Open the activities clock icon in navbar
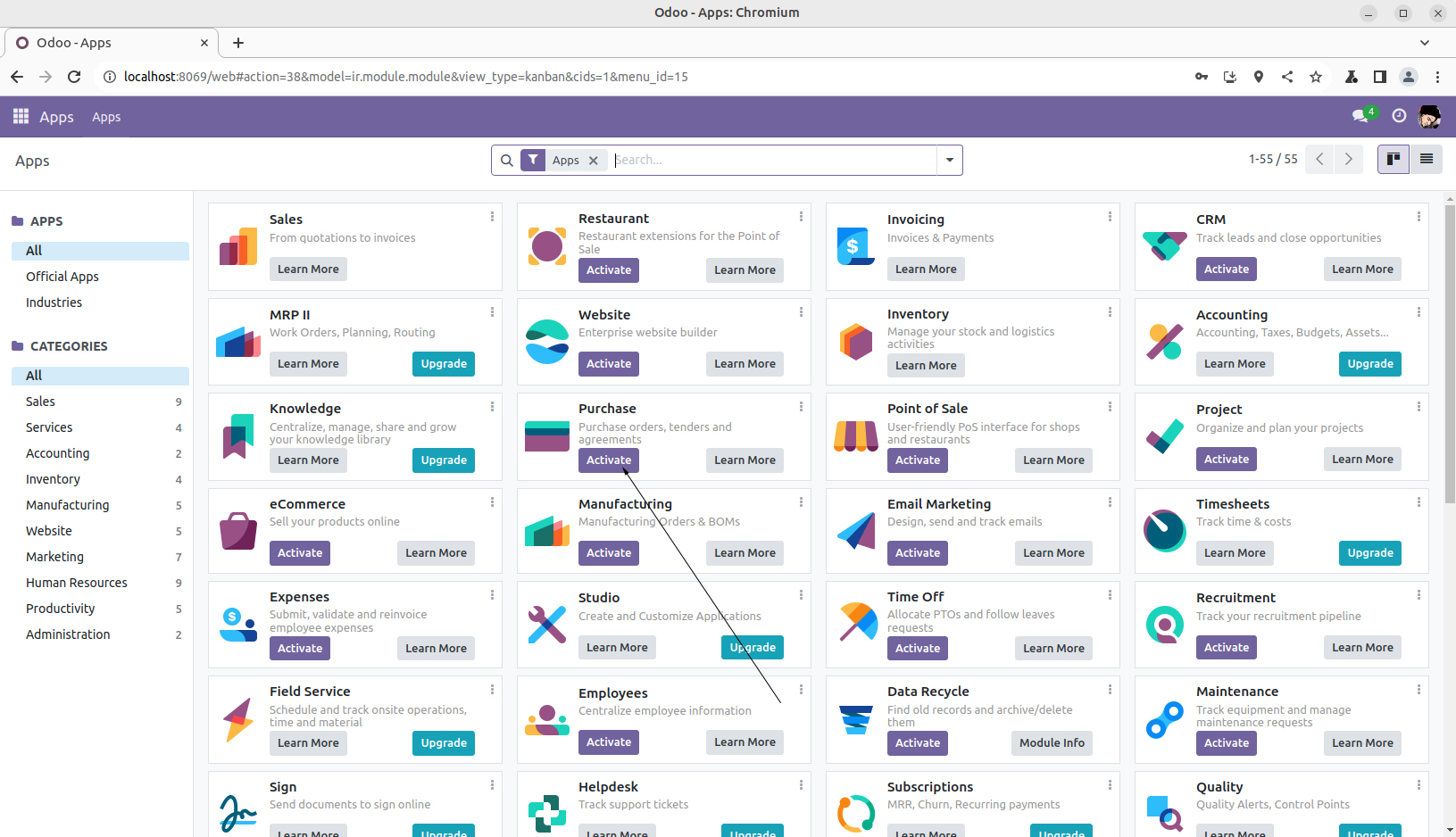Viewport: 1456px width, 837px height. point(1399,116)
